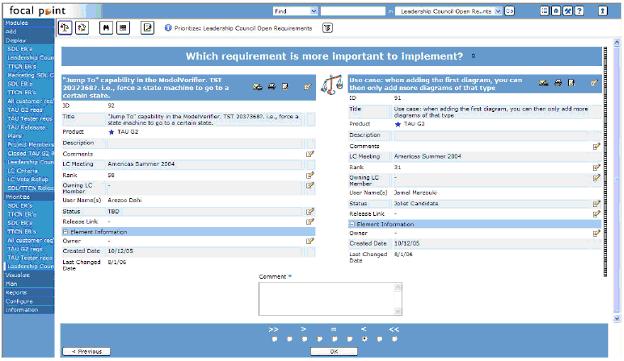
Task: Open LC Vote Rollup in sidebar
Action: 28,179
